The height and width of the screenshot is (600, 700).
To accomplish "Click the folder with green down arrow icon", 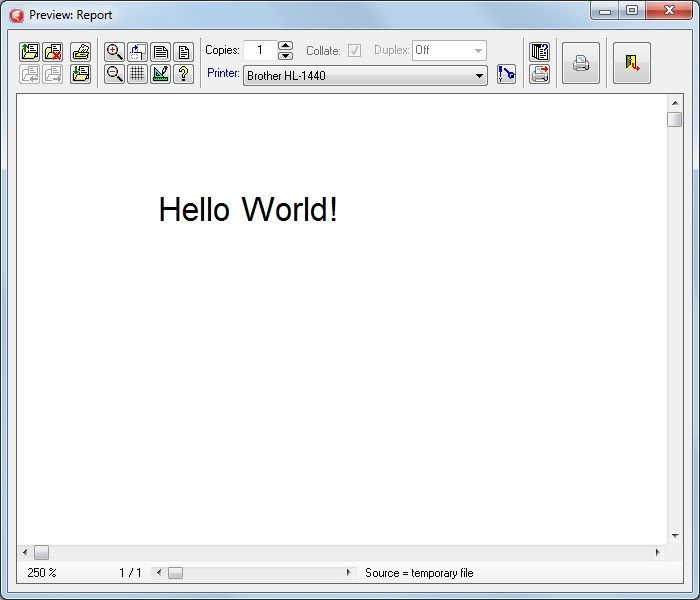I will point(80,74).
